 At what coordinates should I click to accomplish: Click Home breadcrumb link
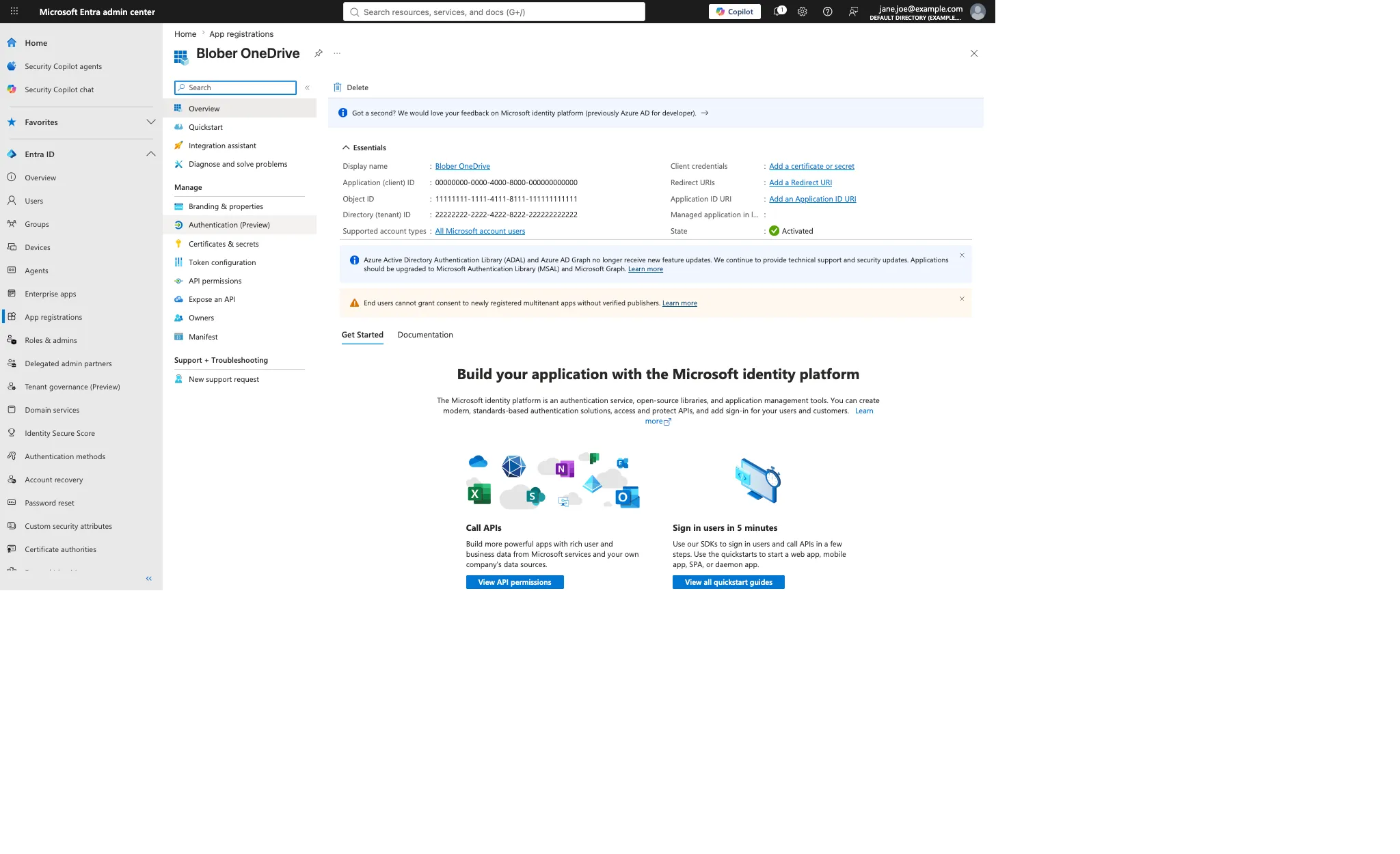(185, 34)
